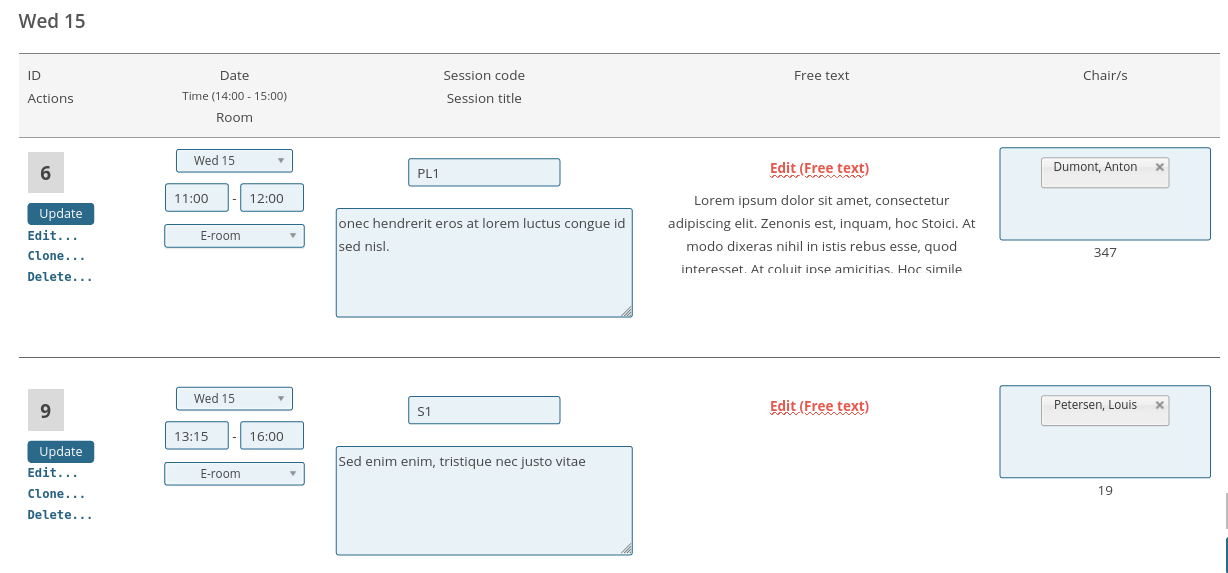Delete session 9
The height and width of the screenshot is (573, 1228).
[60, 515]
